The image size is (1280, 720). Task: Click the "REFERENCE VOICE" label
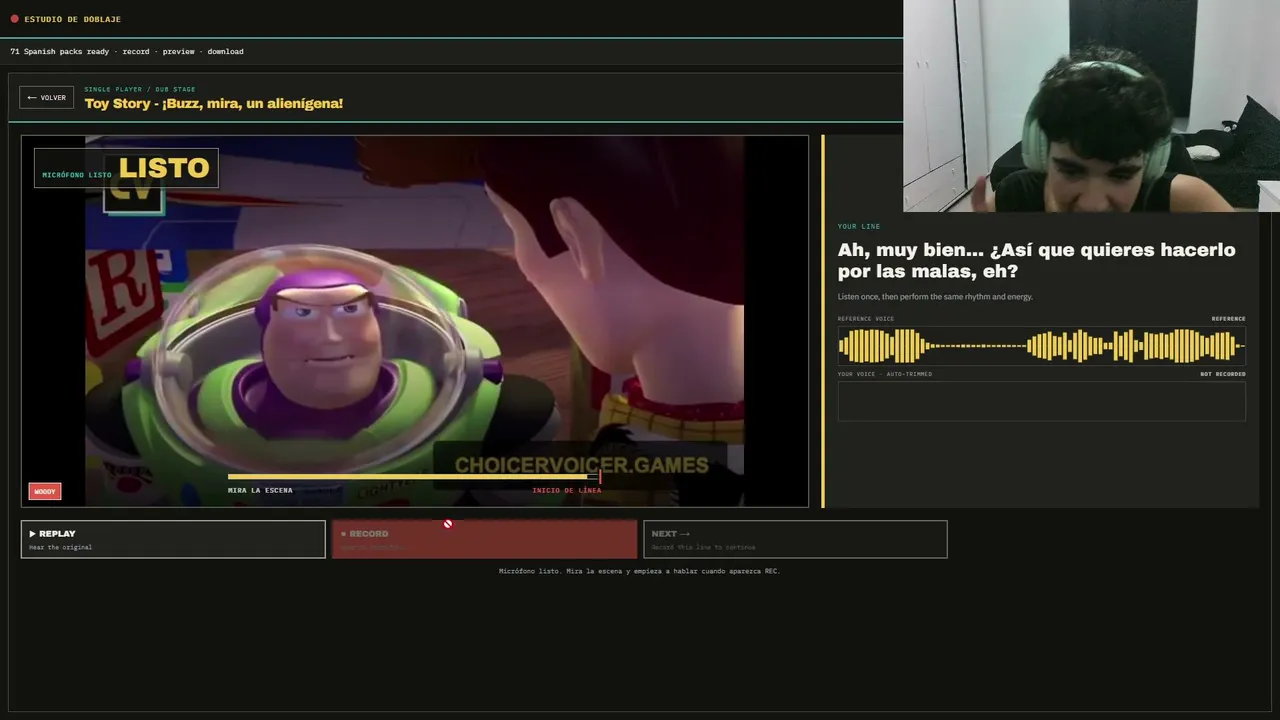pyautogui.click(x=866, y=319)
